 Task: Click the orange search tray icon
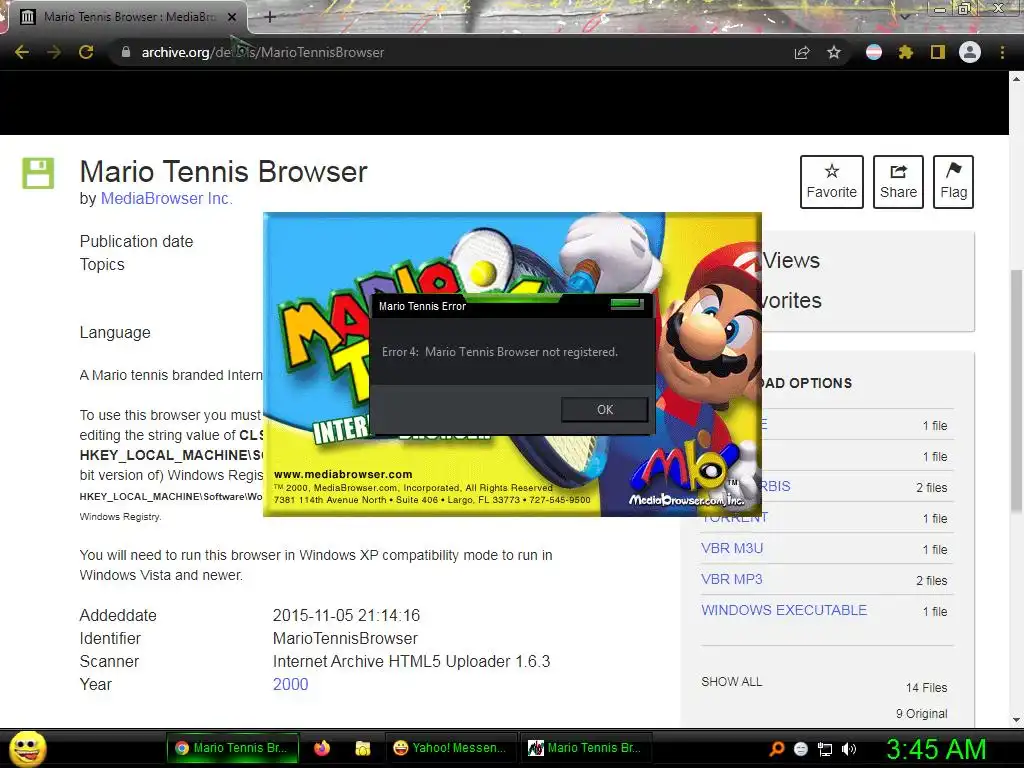[x=776, y=749]
